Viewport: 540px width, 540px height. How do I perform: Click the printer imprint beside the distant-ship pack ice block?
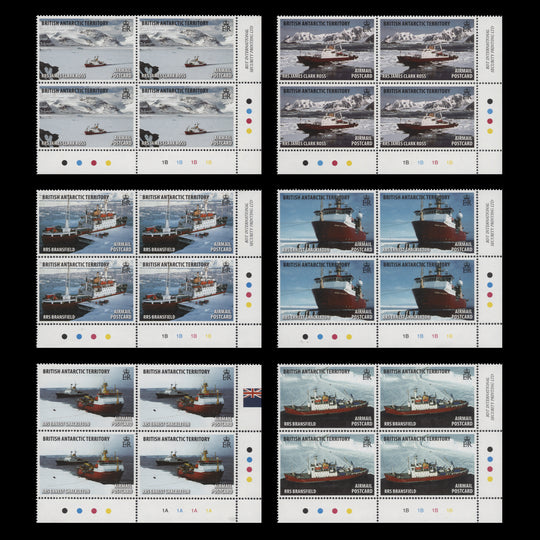click(249, 48)
